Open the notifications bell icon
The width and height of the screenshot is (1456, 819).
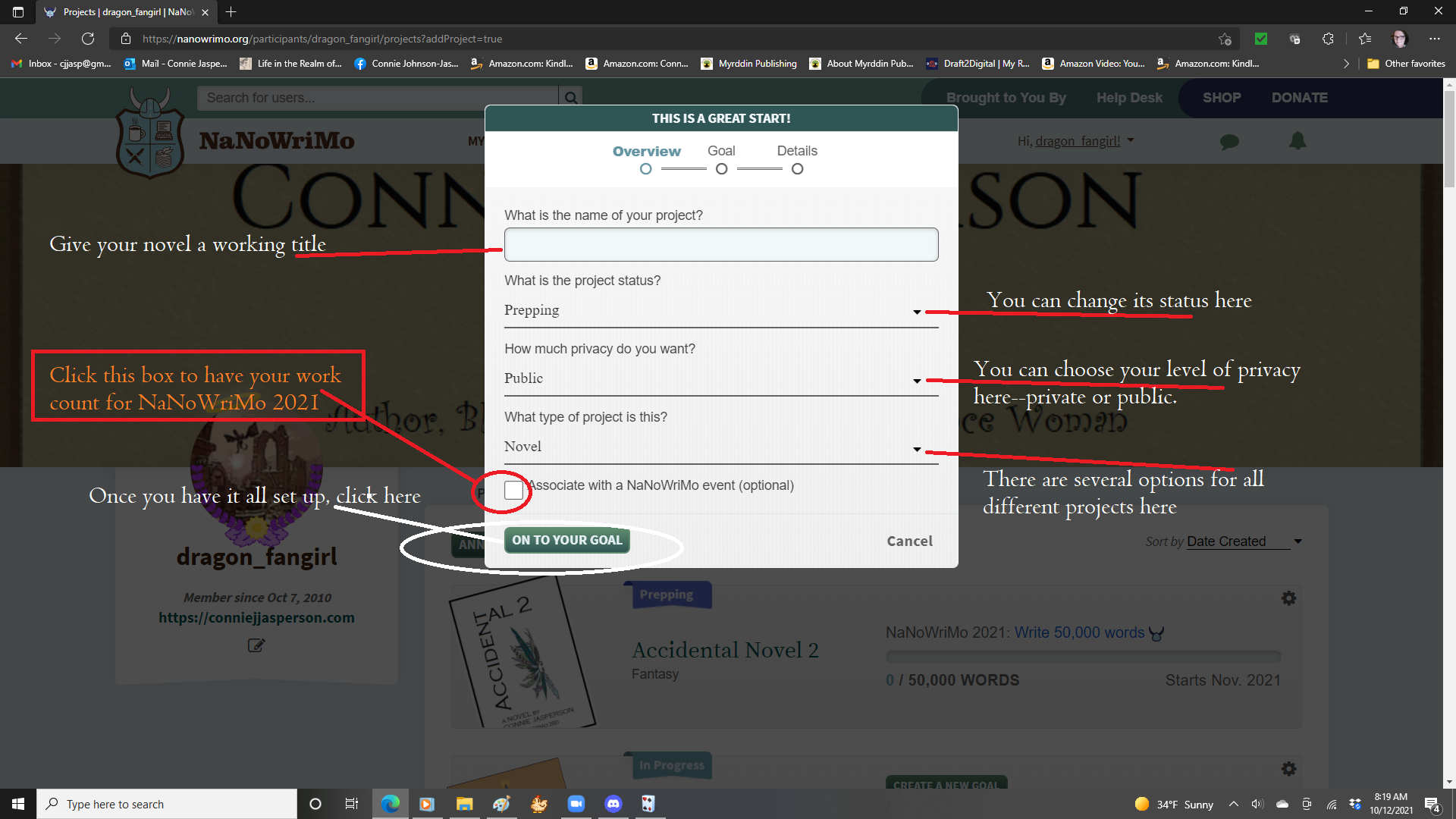click(x=1297, y=141)
